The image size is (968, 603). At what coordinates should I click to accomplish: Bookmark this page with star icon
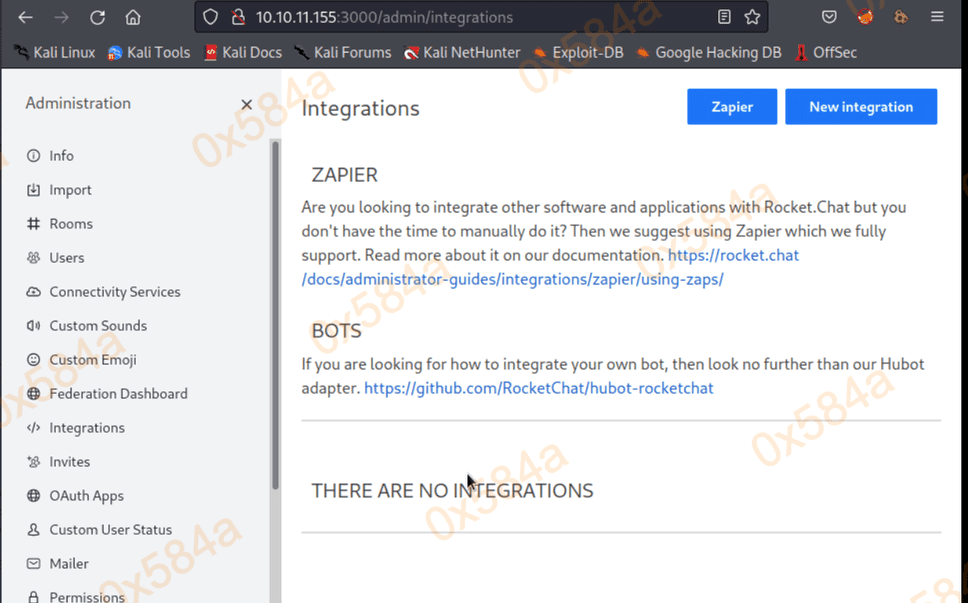752,17
